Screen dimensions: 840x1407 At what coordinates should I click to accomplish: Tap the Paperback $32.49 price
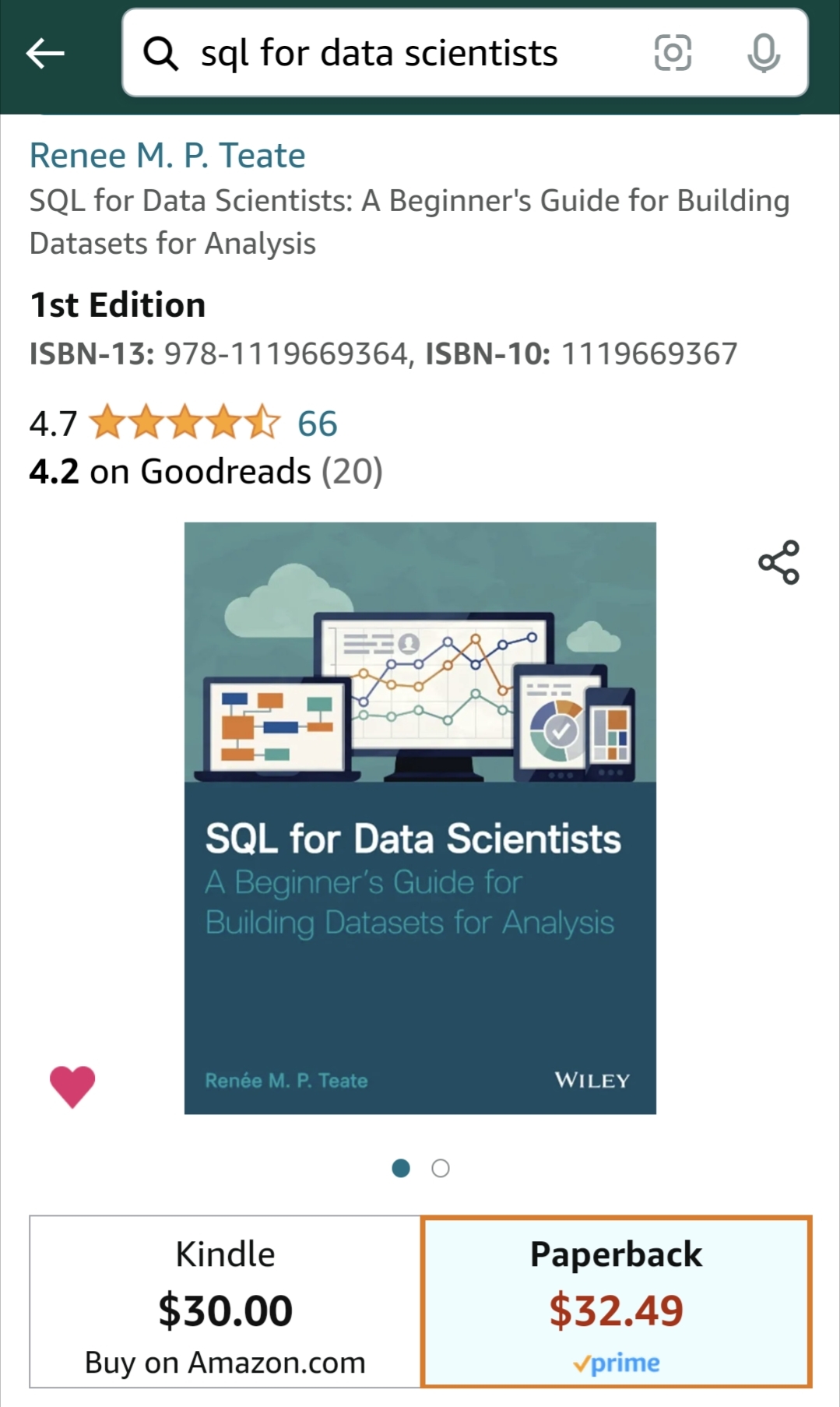point(616,1310)
